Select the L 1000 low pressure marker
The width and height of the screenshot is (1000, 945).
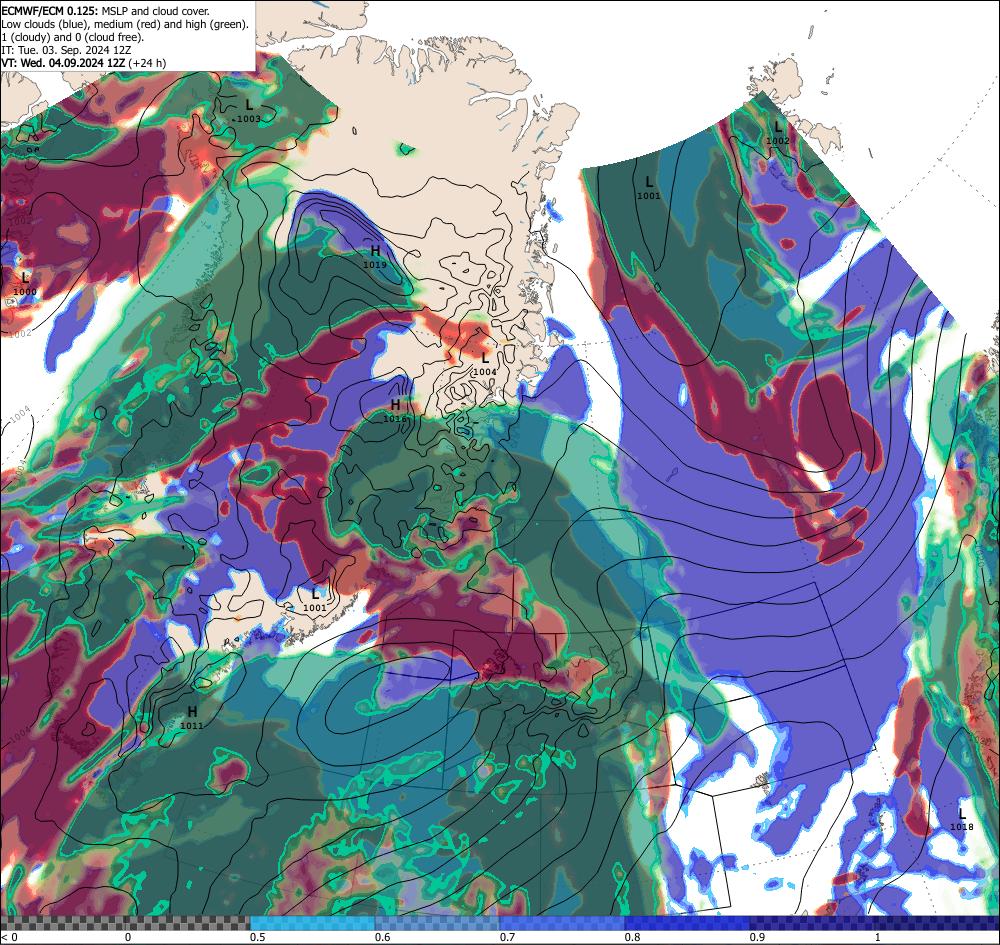[25, 284]
